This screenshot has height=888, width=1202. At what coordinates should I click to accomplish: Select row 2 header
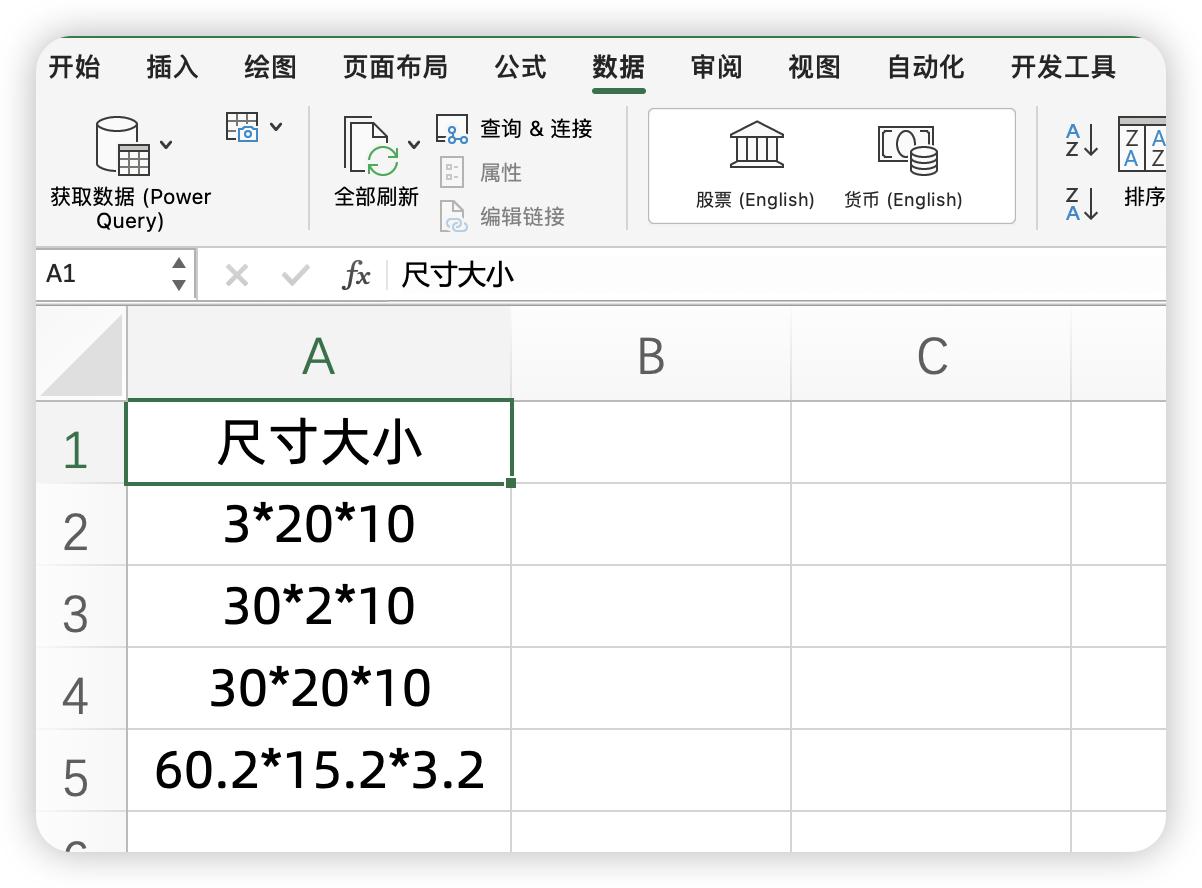[x=81, y=525]
